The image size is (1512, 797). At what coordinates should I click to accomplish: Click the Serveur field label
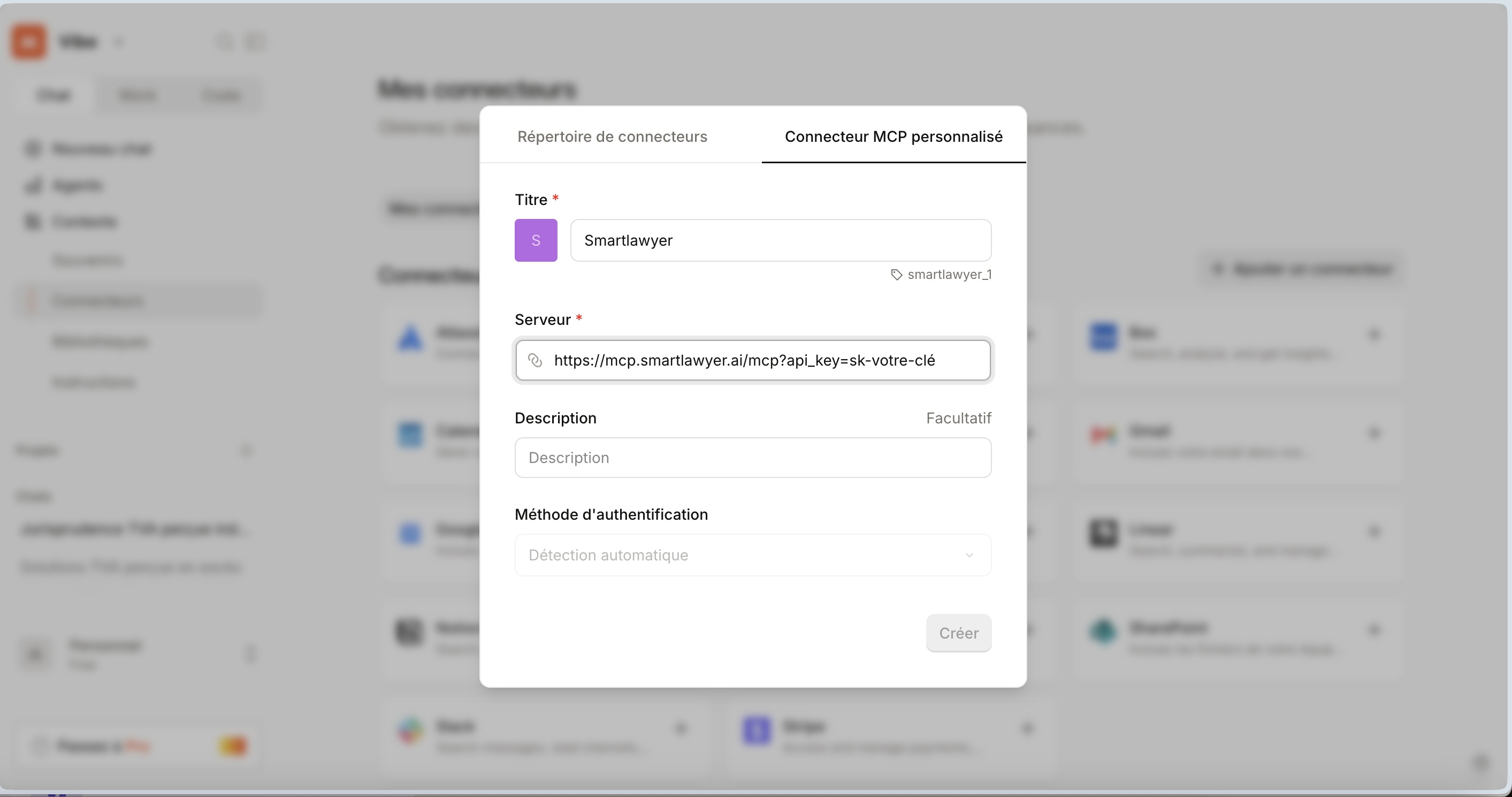(543, 320)
